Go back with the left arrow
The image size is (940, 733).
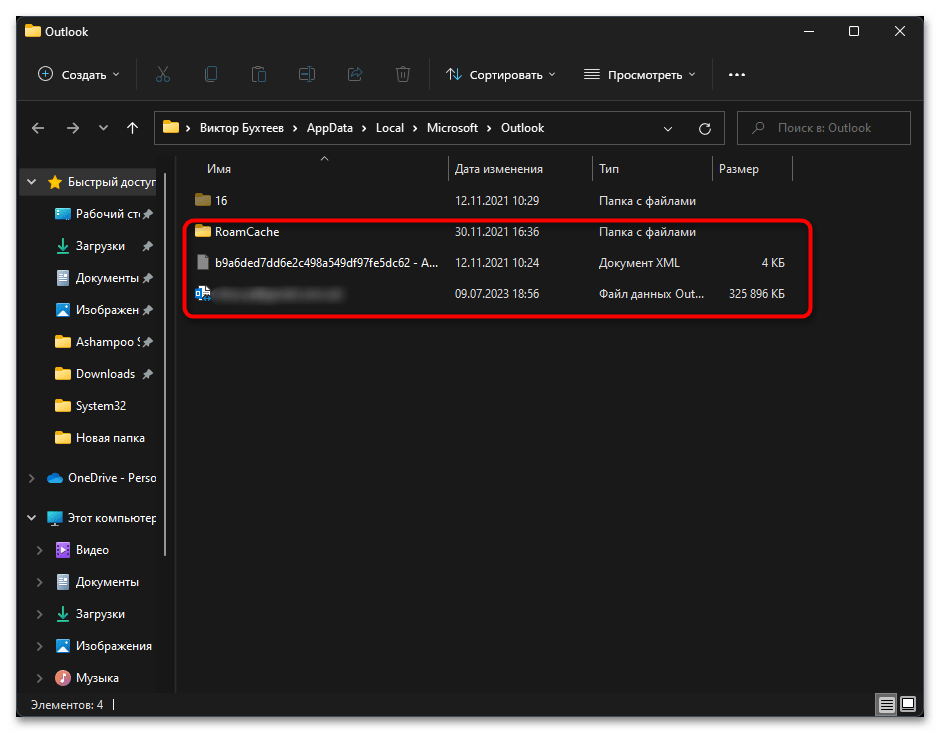[38, 128]
